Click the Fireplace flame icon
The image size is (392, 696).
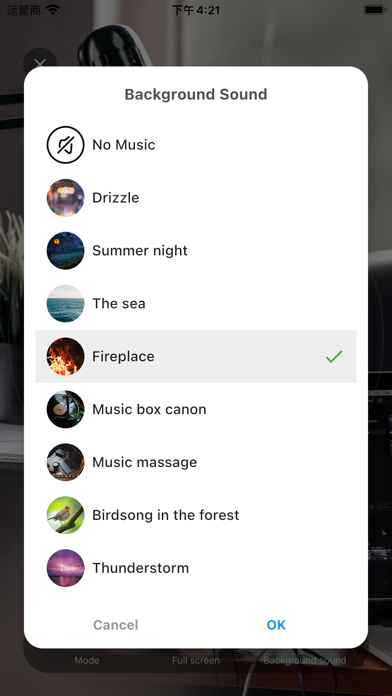[65, 356]
